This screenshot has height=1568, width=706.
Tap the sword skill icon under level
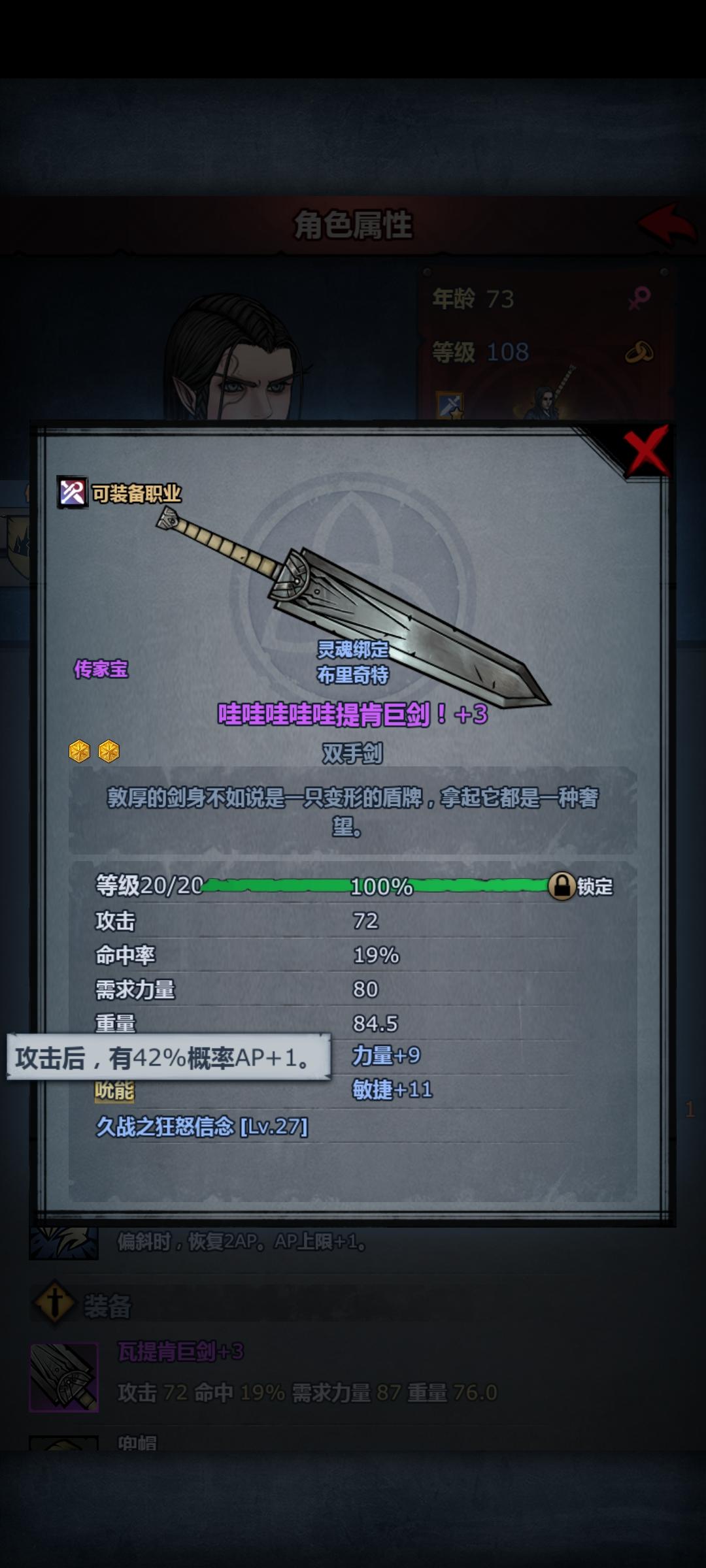tap(451, 406)
